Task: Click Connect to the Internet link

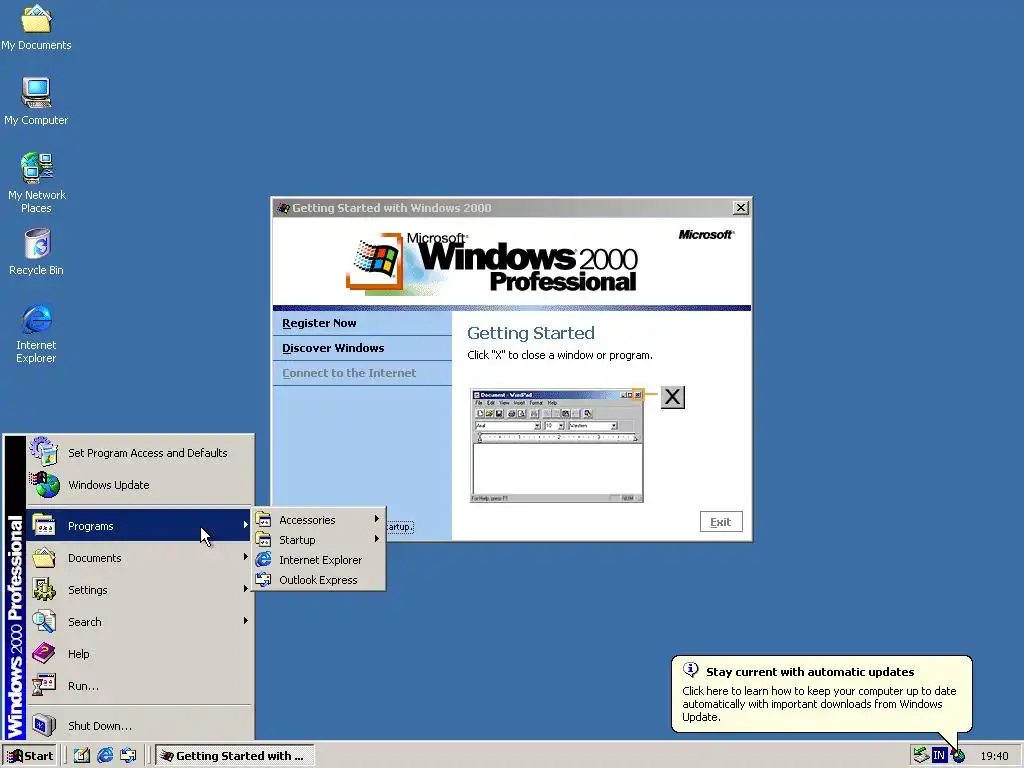Action: click(x=349, y=373)
